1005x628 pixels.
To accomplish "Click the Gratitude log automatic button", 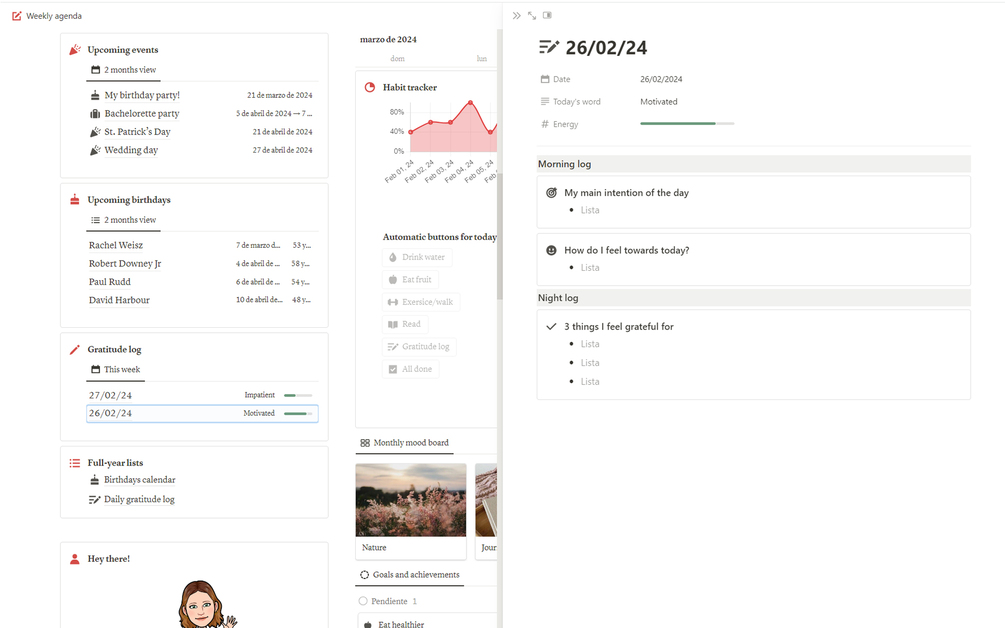I will pyautogui.click(x=419, y=347).
